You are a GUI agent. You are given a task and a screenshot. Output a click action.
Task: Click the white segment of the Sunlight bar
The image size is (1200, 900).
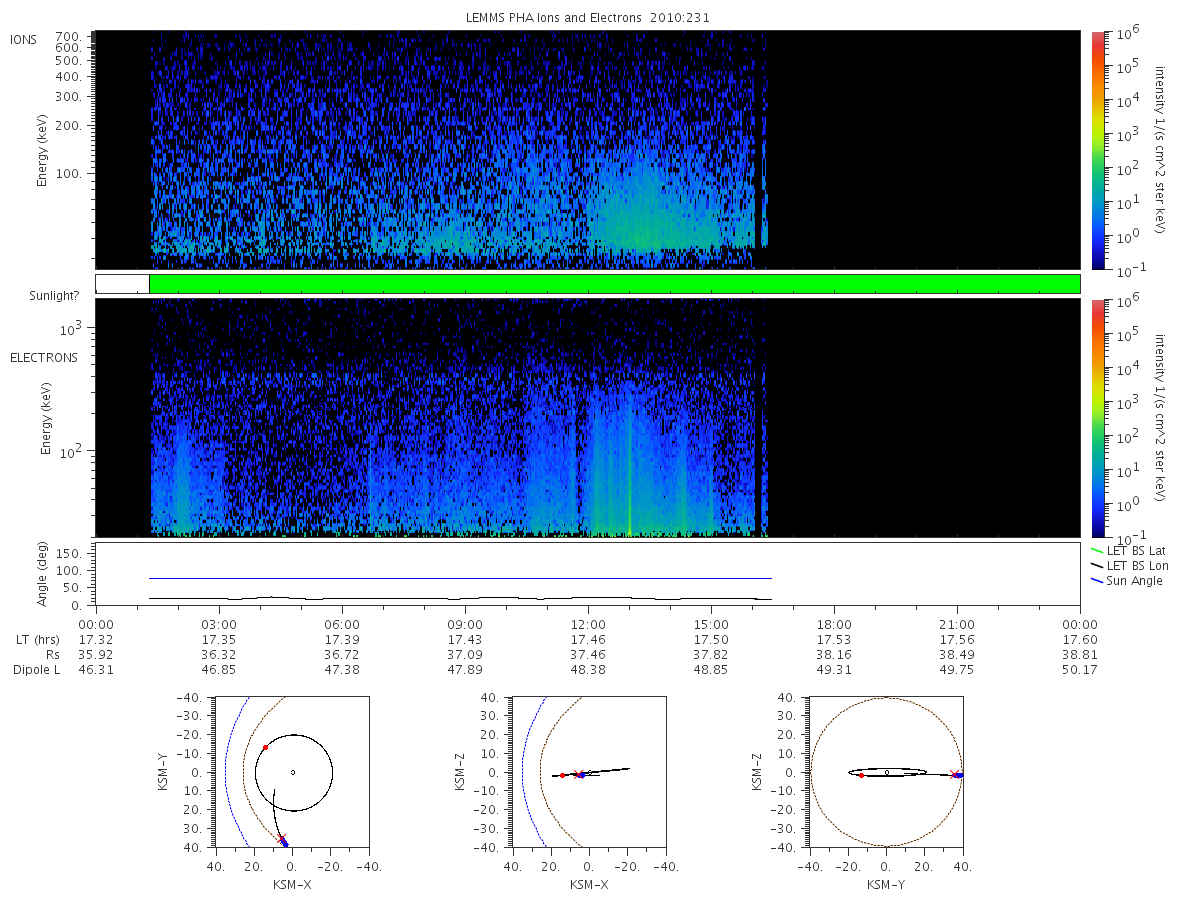click(x=122, y=284)
